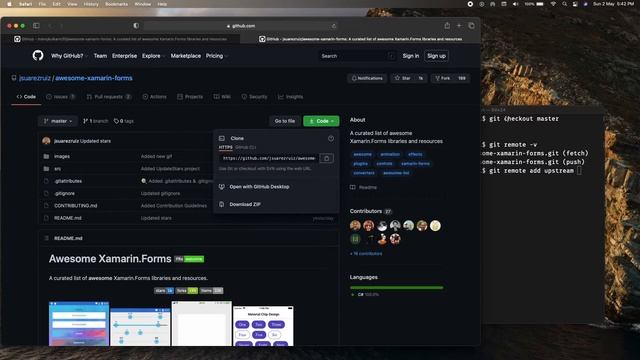Screen dimensions: 640x360
Task: Open the jsuarezruiz owner link
Action: pyautogui.click(x=35, y=78)
